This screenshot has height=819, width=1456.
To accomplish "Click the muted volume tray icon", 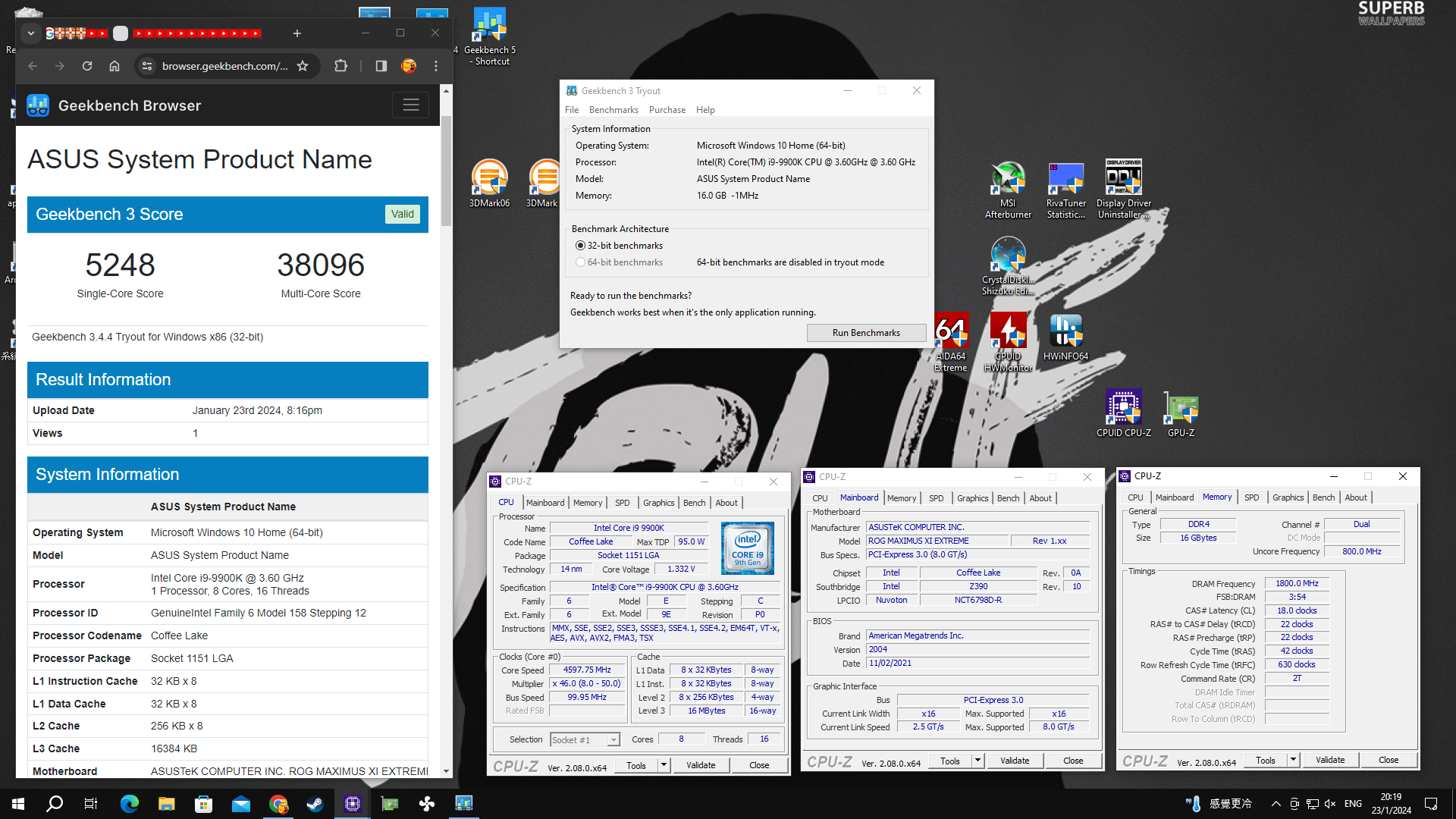I will [x=1329, y=804].
